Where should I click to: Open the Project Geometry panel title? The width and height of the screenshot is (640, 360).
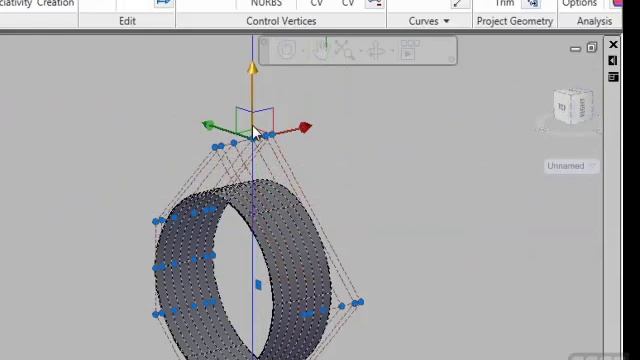pyautogui.click(x=515, y=21)
